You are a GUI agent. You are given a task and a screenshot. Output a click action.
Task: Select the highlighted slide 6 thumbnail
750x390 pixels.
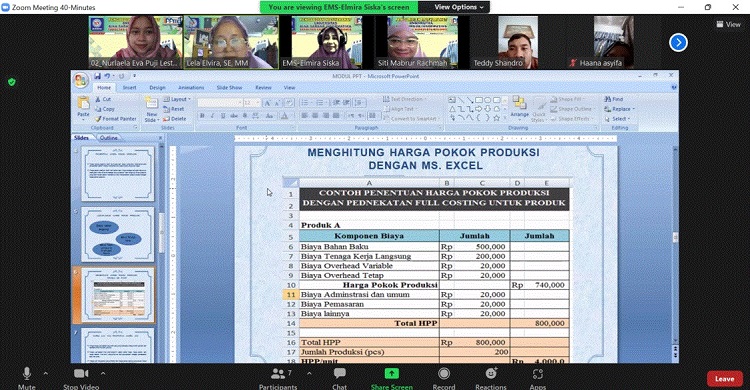coord(118,295)
